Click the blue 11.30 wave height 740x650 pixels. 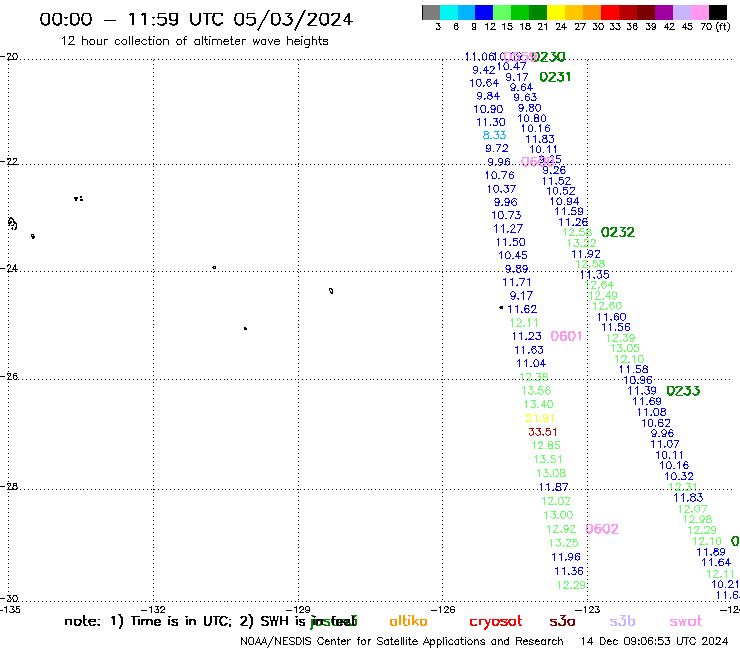(491, 123)
